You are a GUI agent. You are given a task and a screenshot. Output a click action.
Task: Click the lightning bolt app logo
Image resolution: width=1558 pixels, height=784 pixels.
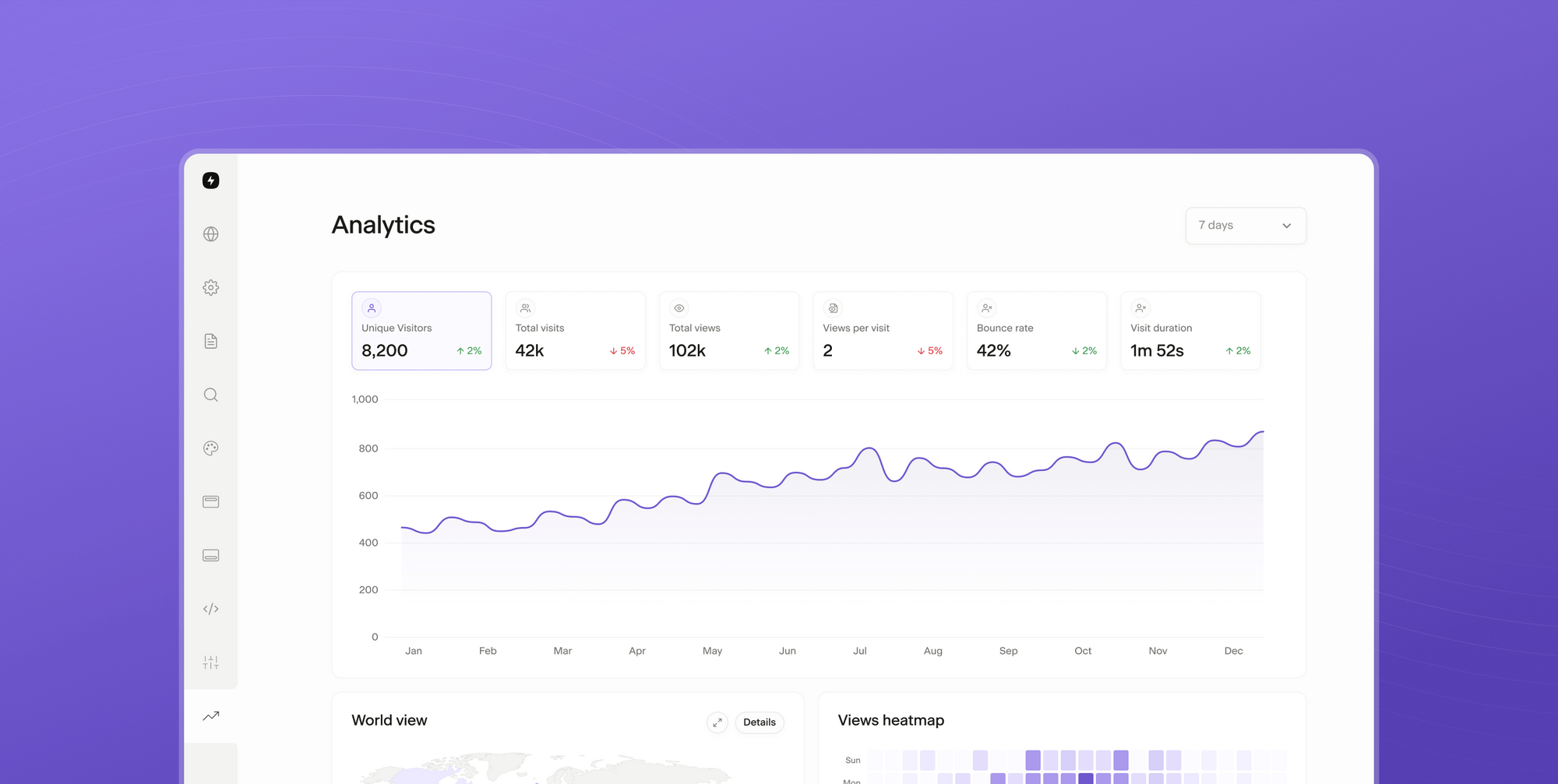(x=210, y=181)
